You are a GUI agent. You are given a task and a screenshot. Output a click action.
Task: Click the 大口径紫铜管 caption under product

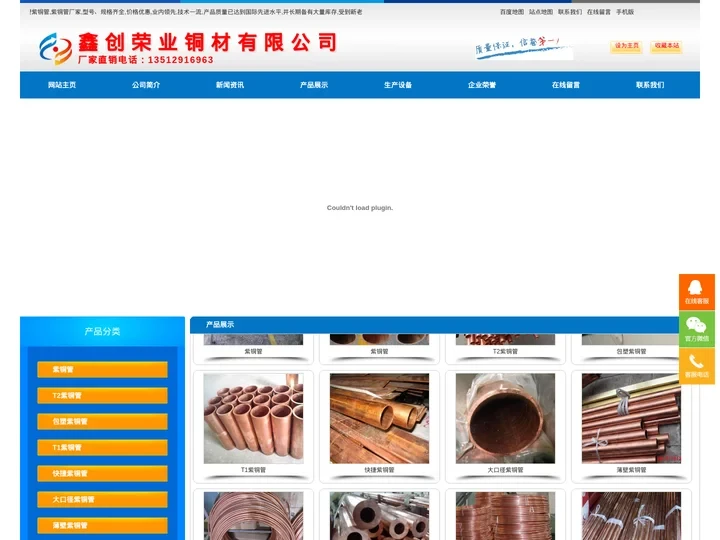(x=505, y=470)
